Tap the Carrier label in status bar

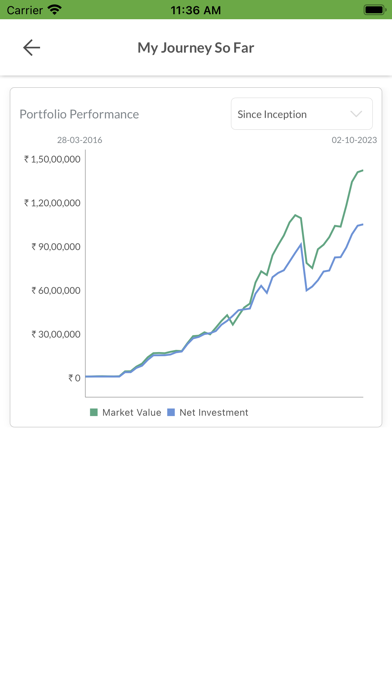pyautogui.click(x=24, y=10)
